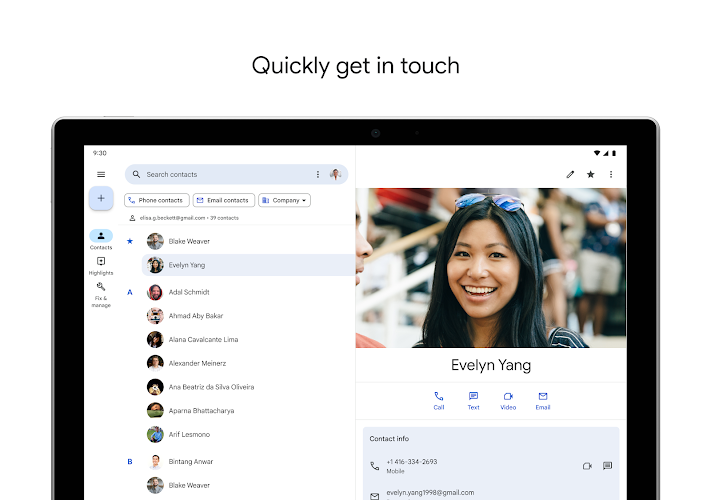Open contact detail overflow menu
This screenshot has width=711, height=500.
pos(611,174)
